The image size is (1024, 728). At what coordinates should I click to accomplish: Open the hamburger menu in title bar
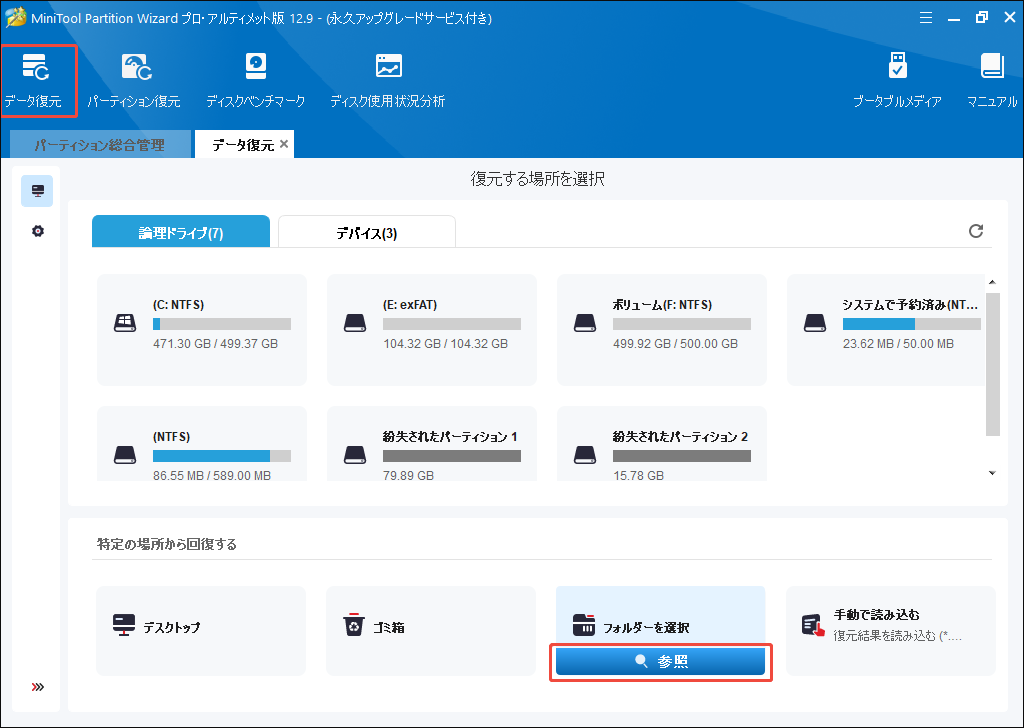tap(925, 18)
